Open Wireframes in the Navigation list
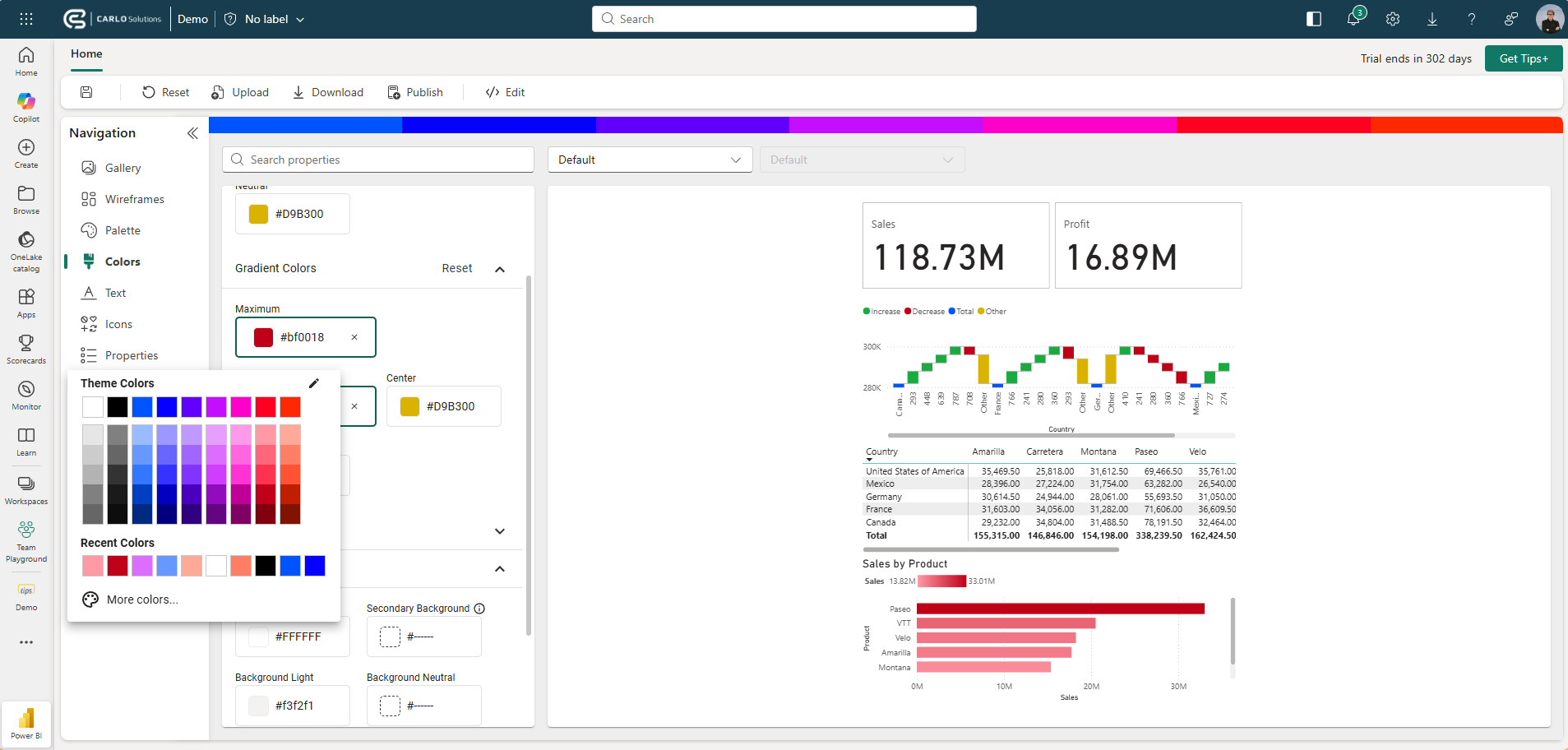 [134, 199]
